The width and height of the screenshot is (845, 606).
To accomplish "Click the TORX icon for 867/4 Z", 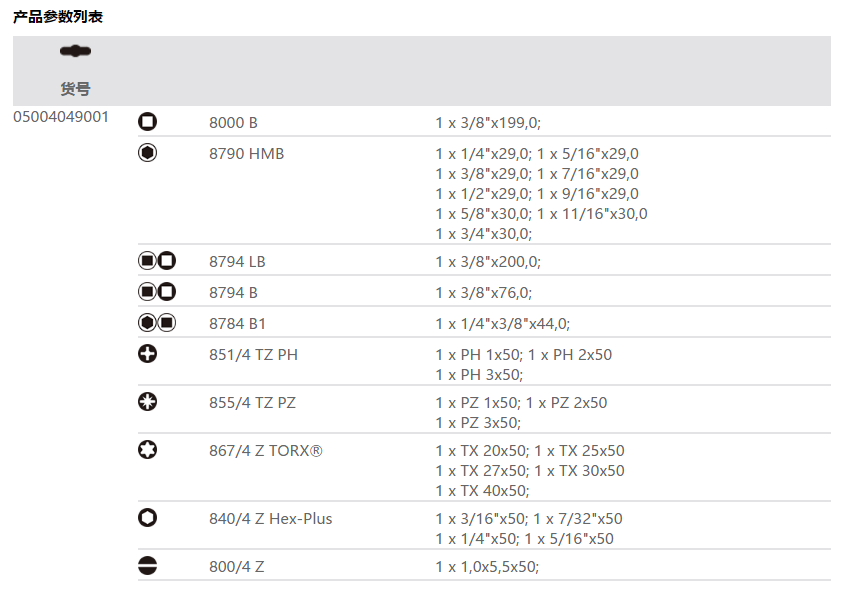I will 148,450.
